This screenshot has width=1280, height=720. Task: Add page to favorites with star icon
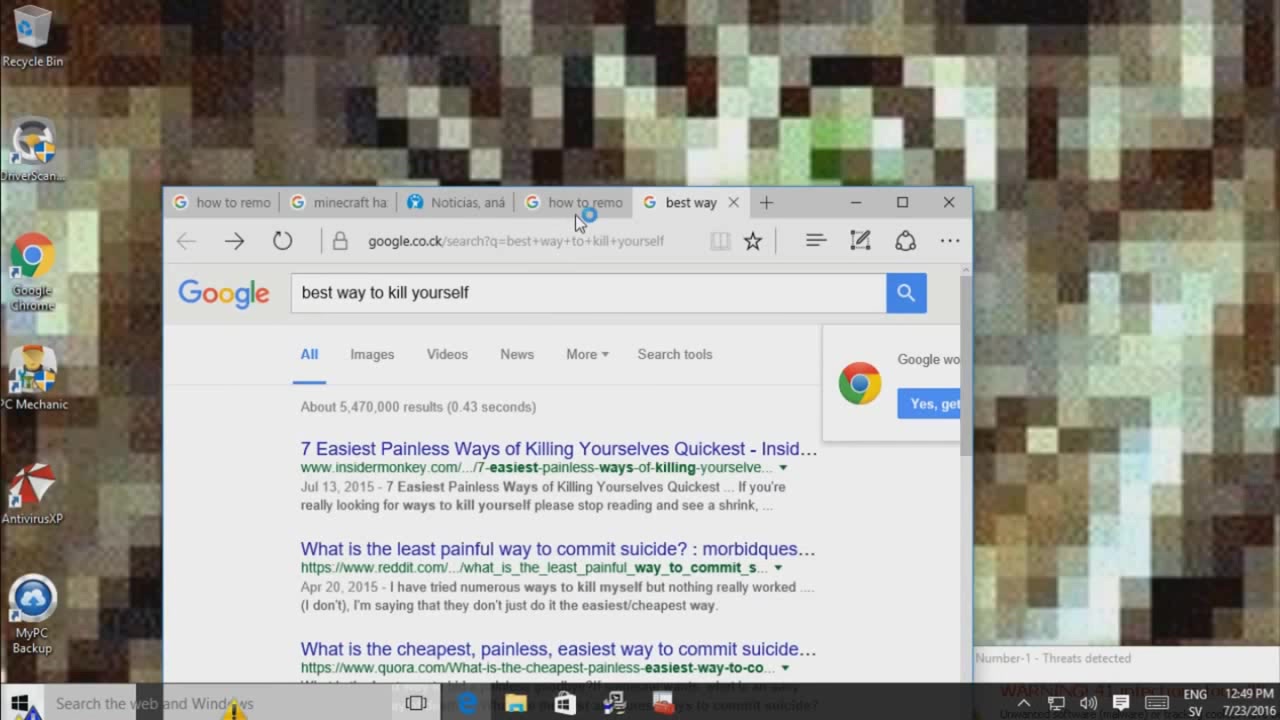point(753,241)
